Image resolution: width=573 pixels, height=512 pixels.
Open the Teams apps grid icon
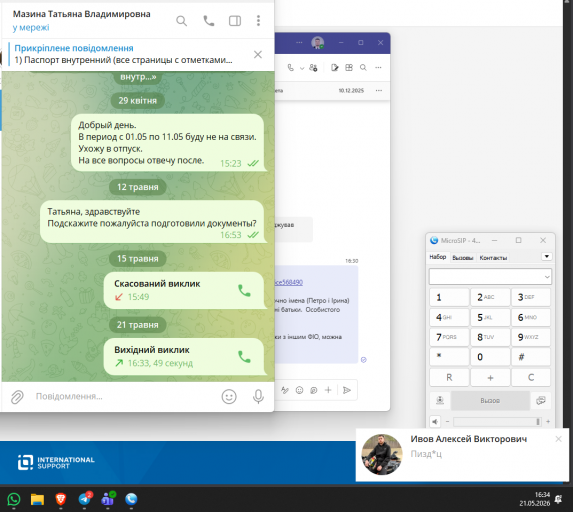pyautogui.click(x=349, y=68)
